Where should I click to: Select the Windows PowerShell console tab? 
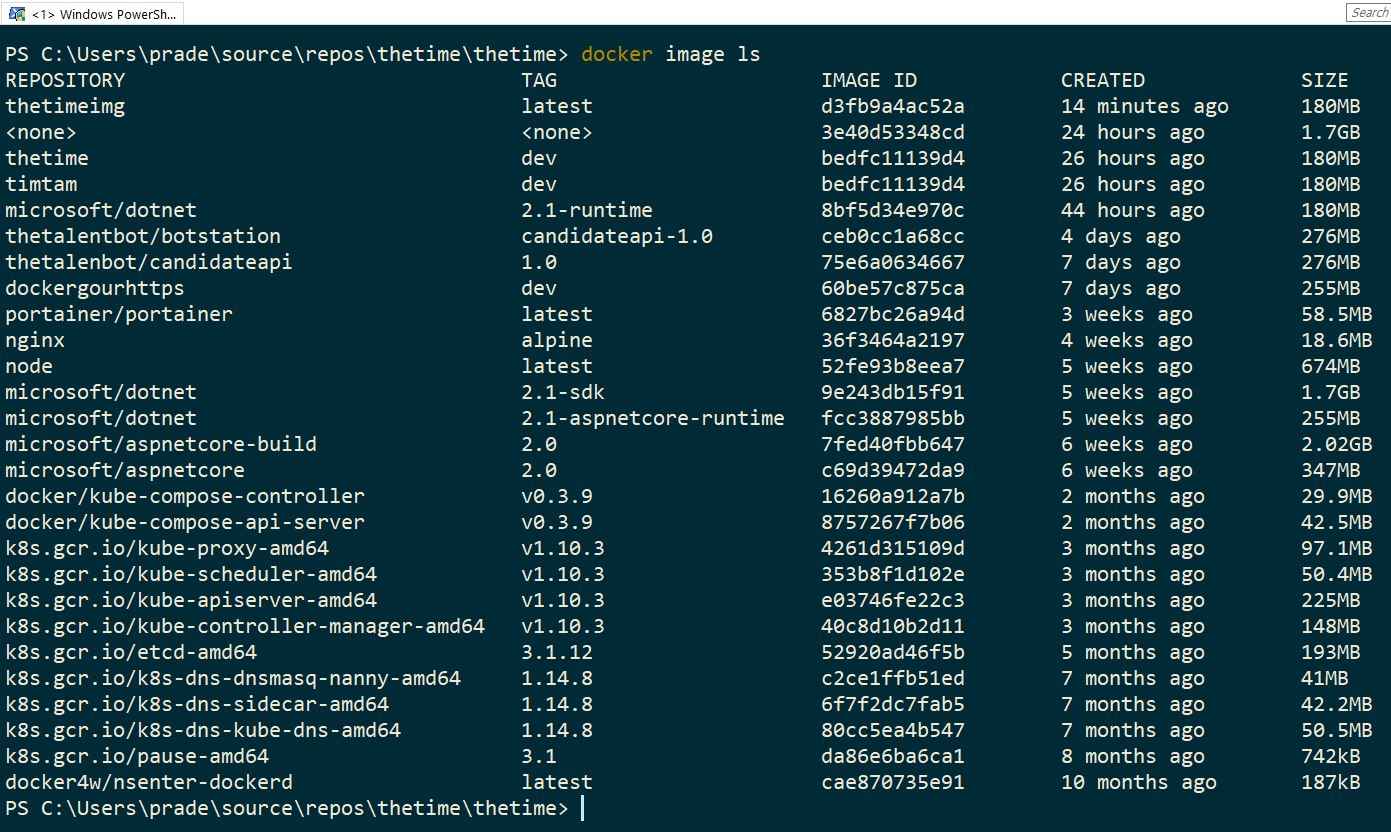pyautogui.click(x=92, y=13)
